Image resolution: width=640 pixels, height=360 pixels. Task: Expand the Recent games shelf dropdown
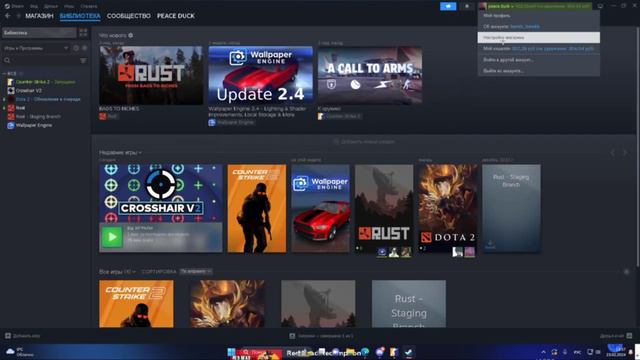pyautogui.click(x=120, y=152)
